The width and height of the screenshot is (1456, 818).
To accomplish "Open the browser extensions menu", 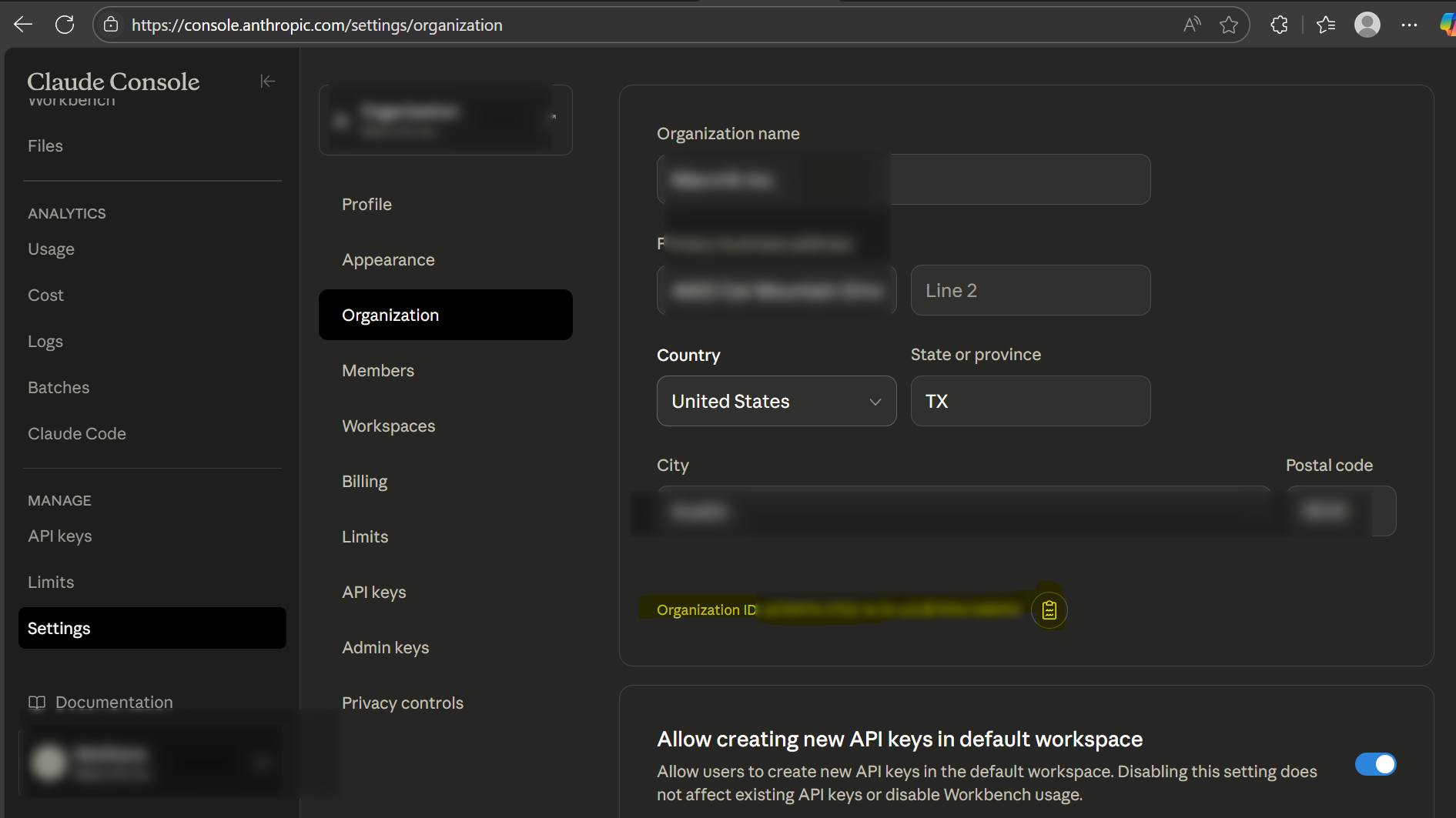I will click(1279, 25).
